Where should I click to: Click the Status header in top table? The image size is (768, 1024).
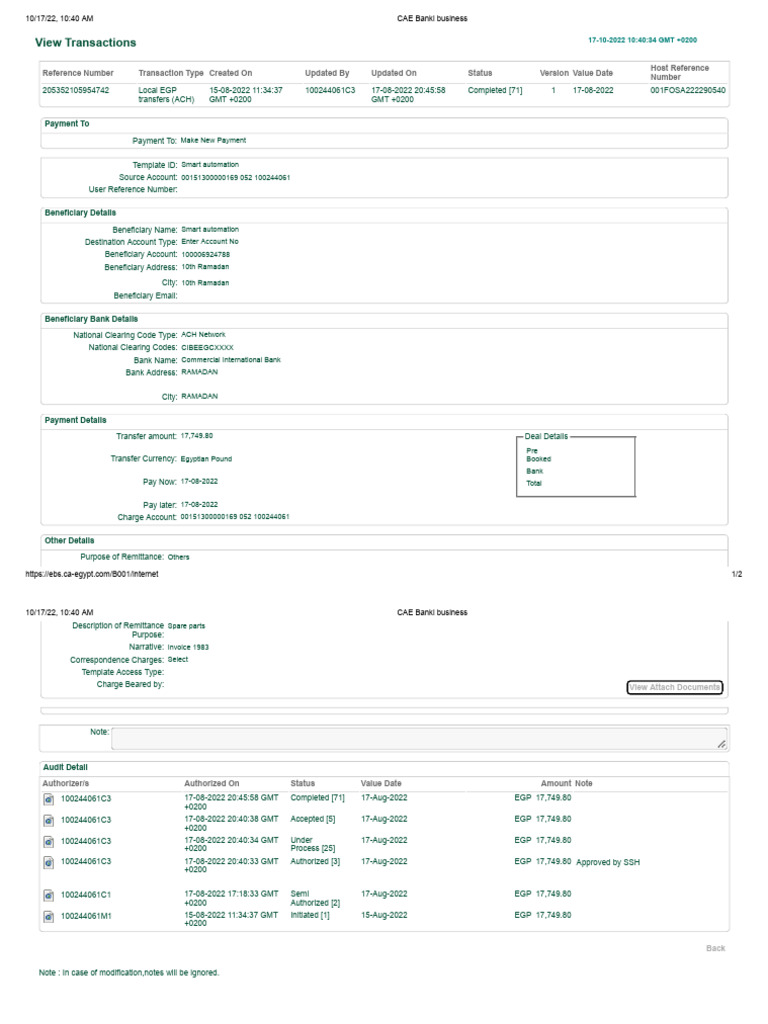coord(480,73)
